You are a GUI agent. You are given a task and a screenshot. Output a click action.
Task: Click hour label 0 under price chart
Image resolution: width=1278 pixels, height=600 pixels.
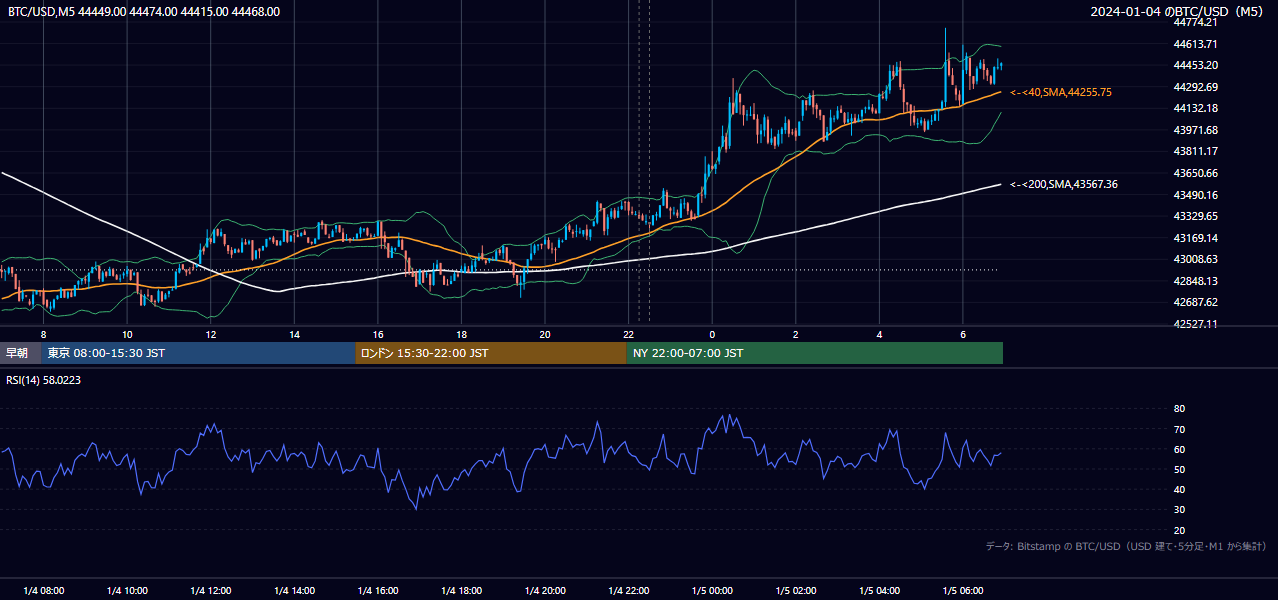[712, 334]
